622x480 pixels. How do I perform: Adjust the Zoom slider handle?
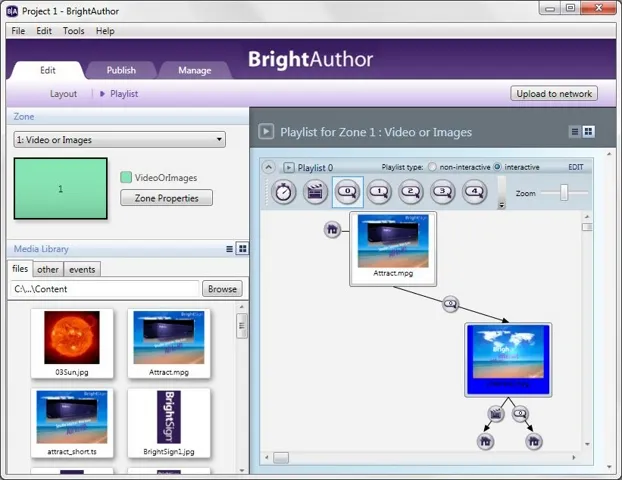click(564, 192)
